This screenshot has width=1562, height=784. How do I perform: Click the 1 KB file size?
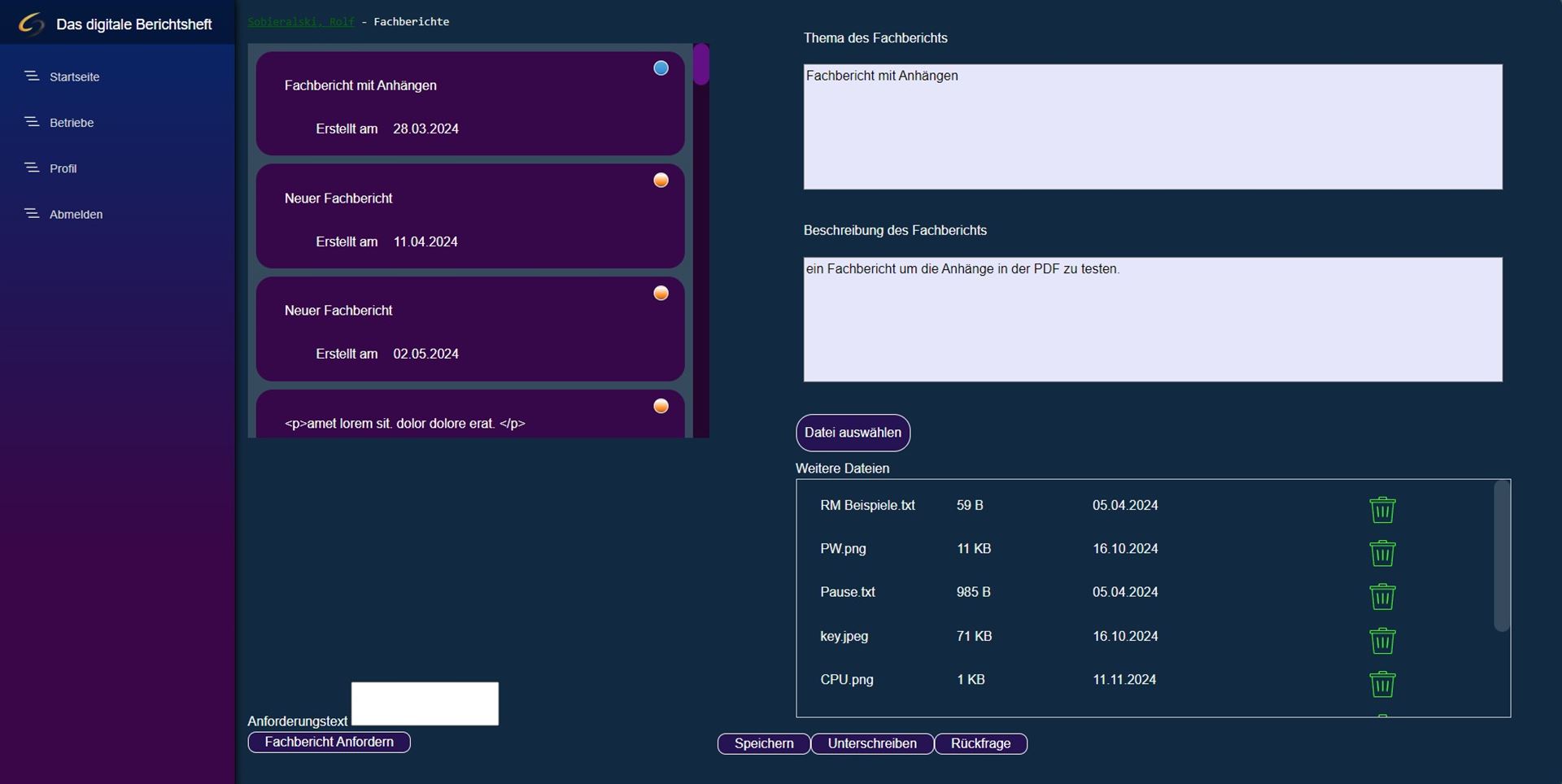coord(971,679)
